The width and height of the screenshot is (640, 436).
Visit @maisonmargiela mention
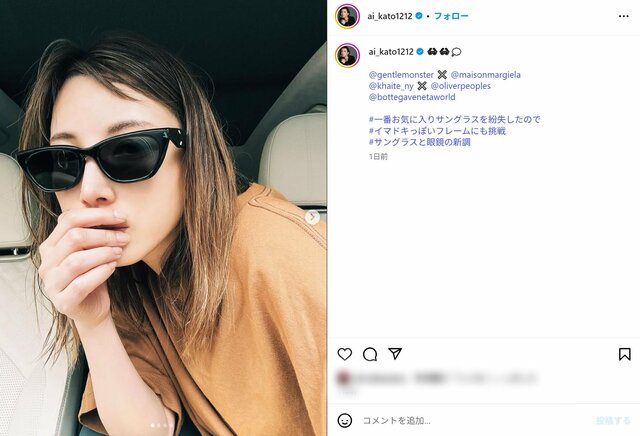point(486,75)
